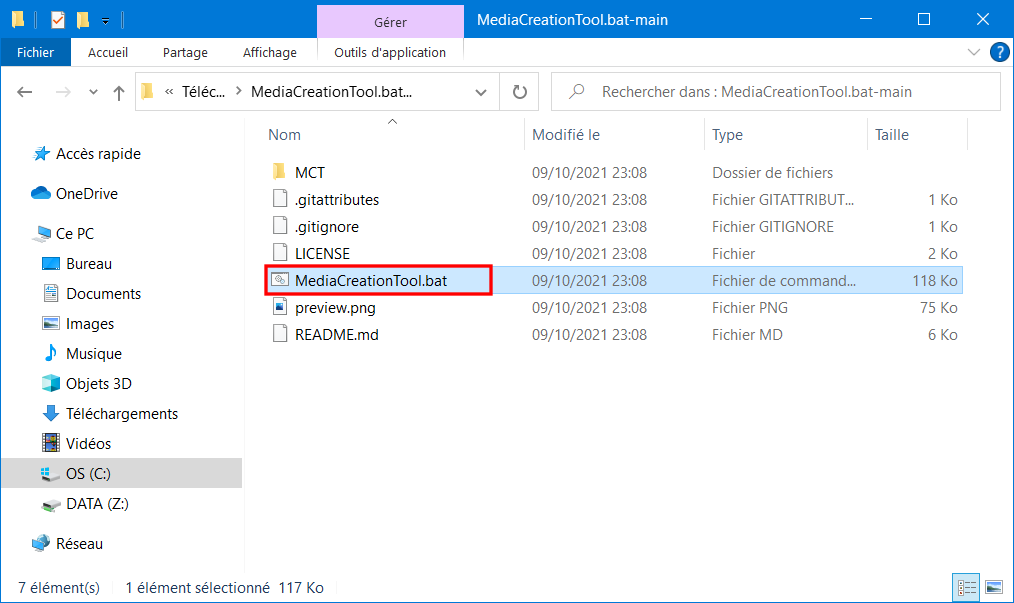Select the README.md file icon
The width and height of the screenshot is (1014, 603).
tap(280, 334)
